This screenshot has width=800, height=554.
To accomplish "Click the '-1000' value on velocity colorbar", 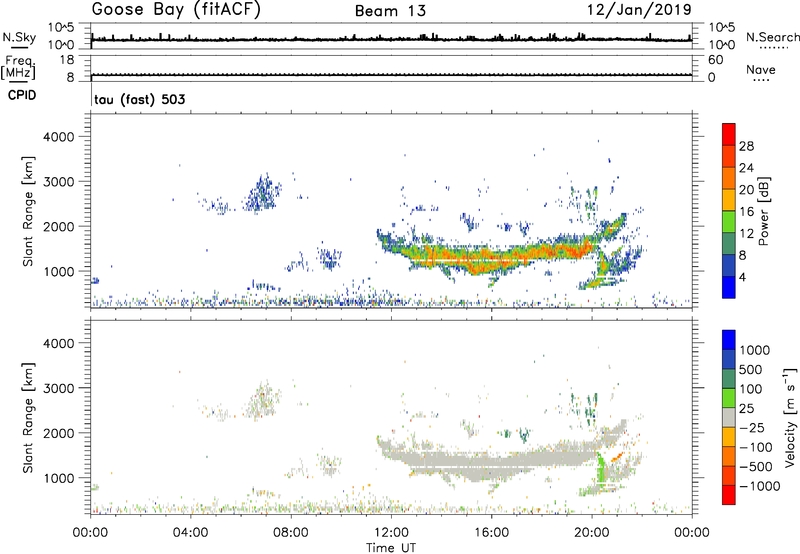I will click(x=760, y=486).
